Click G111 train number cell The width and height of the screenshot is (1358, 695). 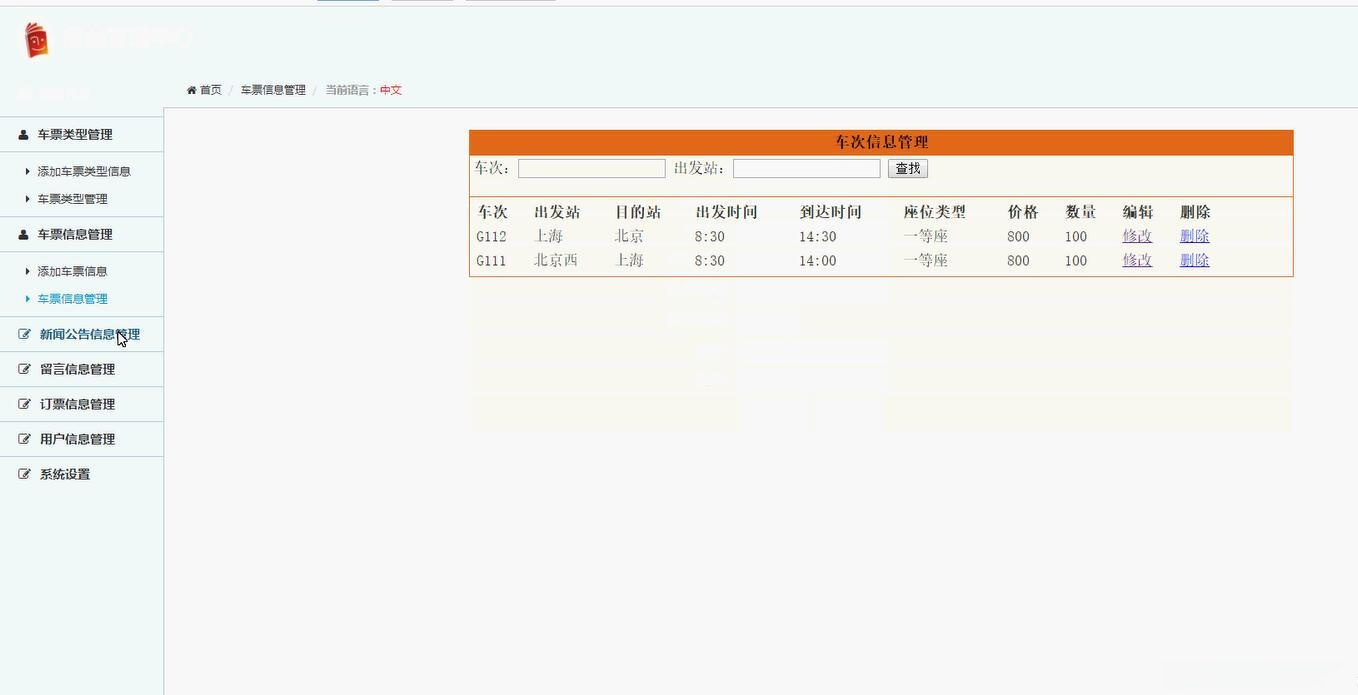coord(491,261)
